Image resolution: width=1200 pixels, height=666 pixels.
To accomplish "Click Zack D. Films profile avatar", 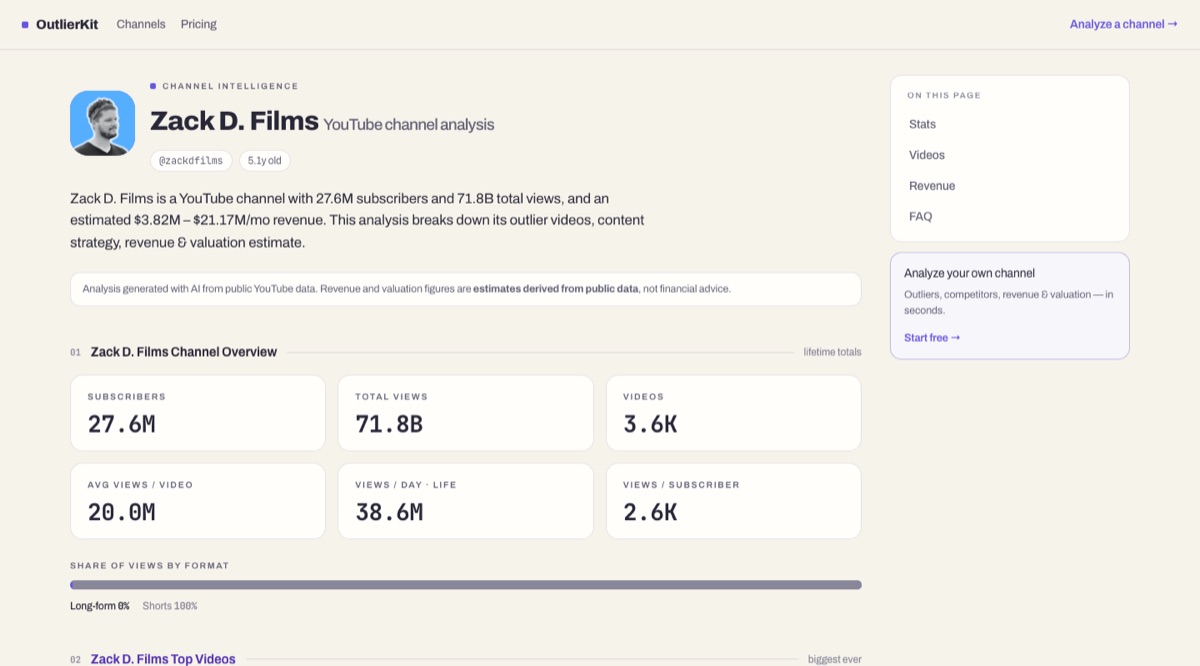I will point(102,123).
